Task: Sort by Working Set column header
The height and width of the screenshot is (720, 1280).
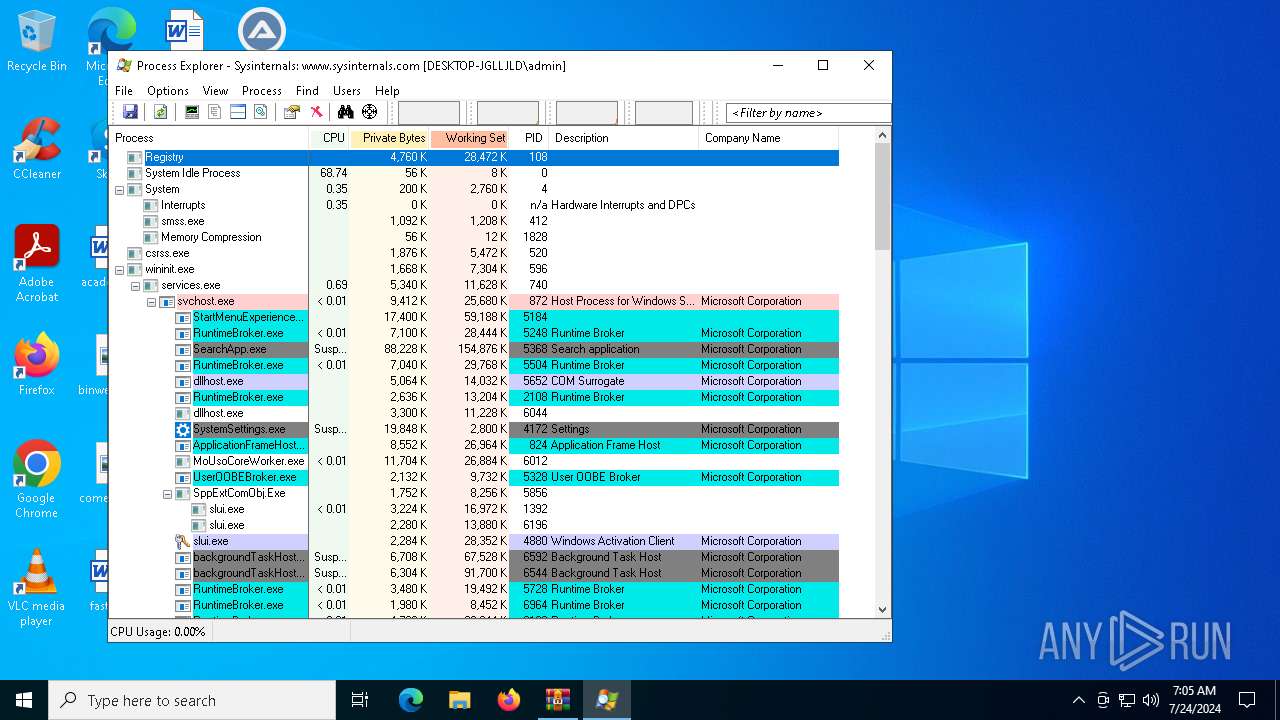Action: pyautogui.click(x=470, y=138)
